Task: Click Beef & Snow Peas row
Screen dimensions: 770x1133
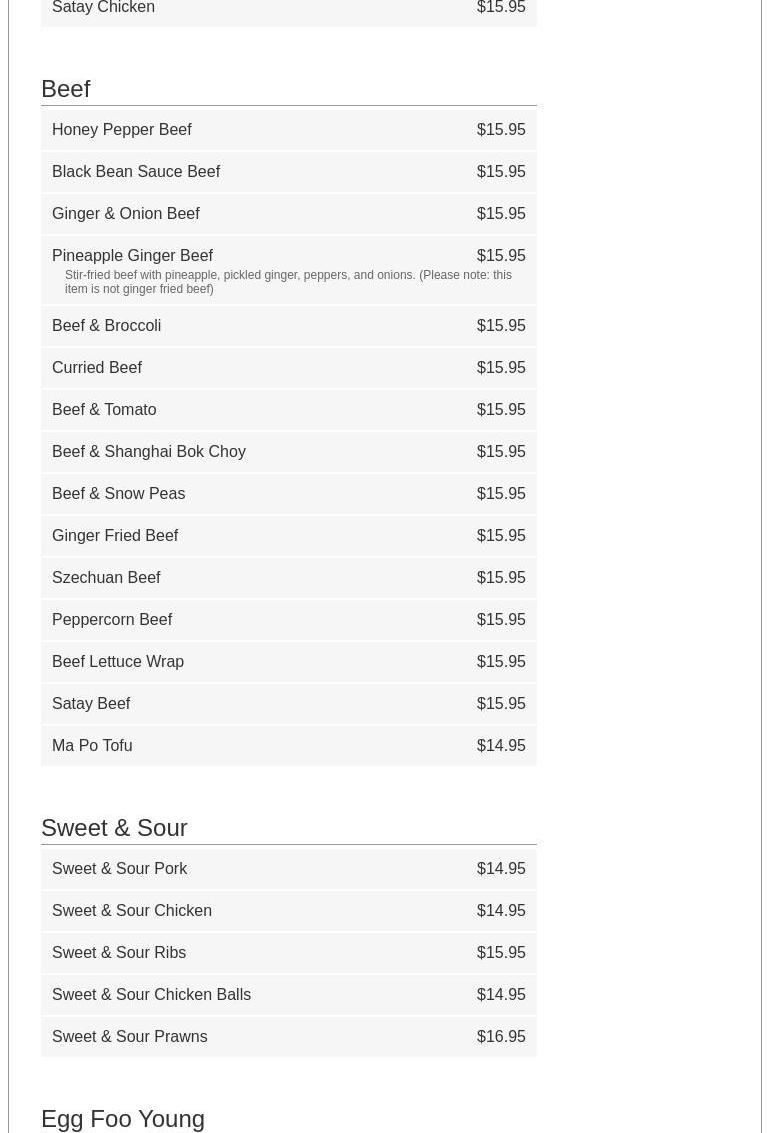Action: 118,494
